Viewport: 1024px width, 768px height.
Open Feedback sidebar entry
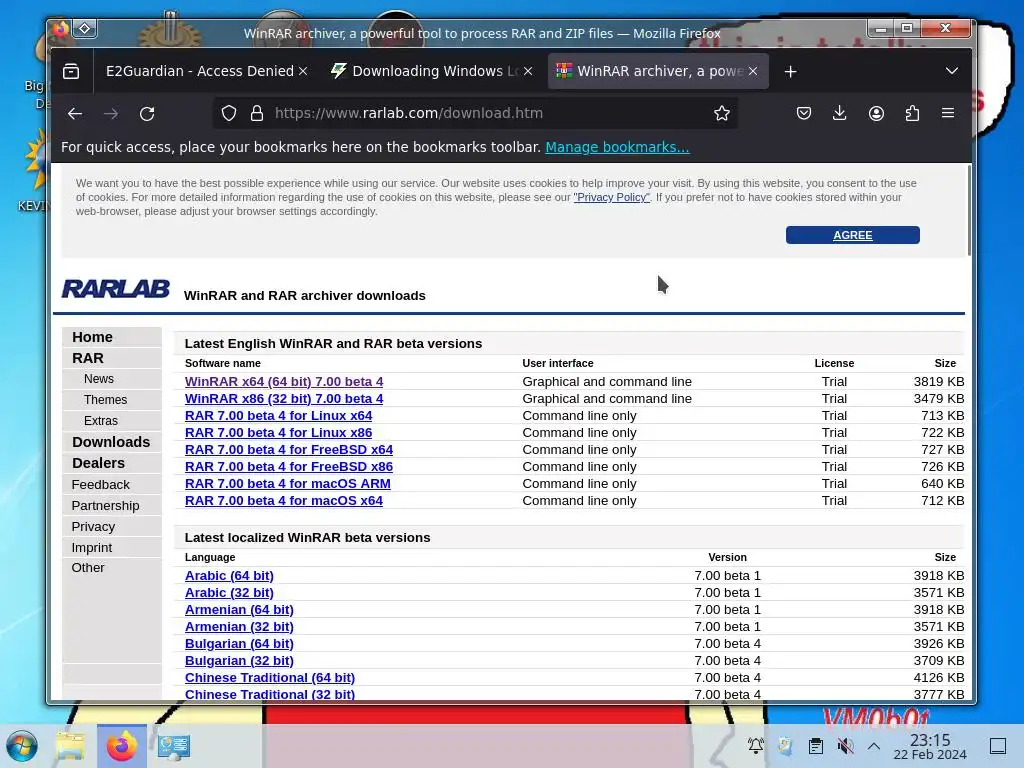pyautogui.click(x=101, y=485)
